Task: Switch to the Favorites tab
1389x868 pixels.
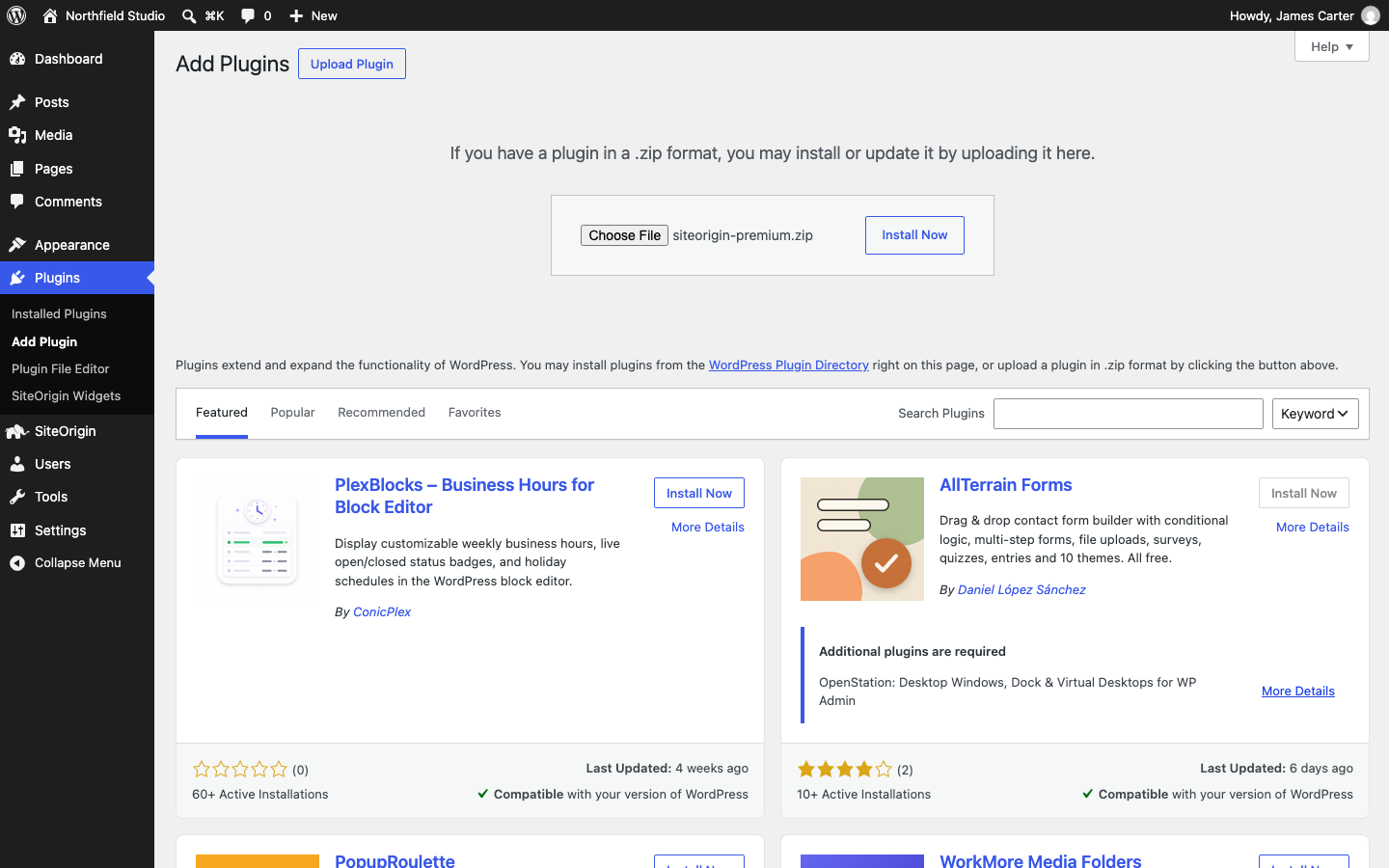Action: [475, 413]
